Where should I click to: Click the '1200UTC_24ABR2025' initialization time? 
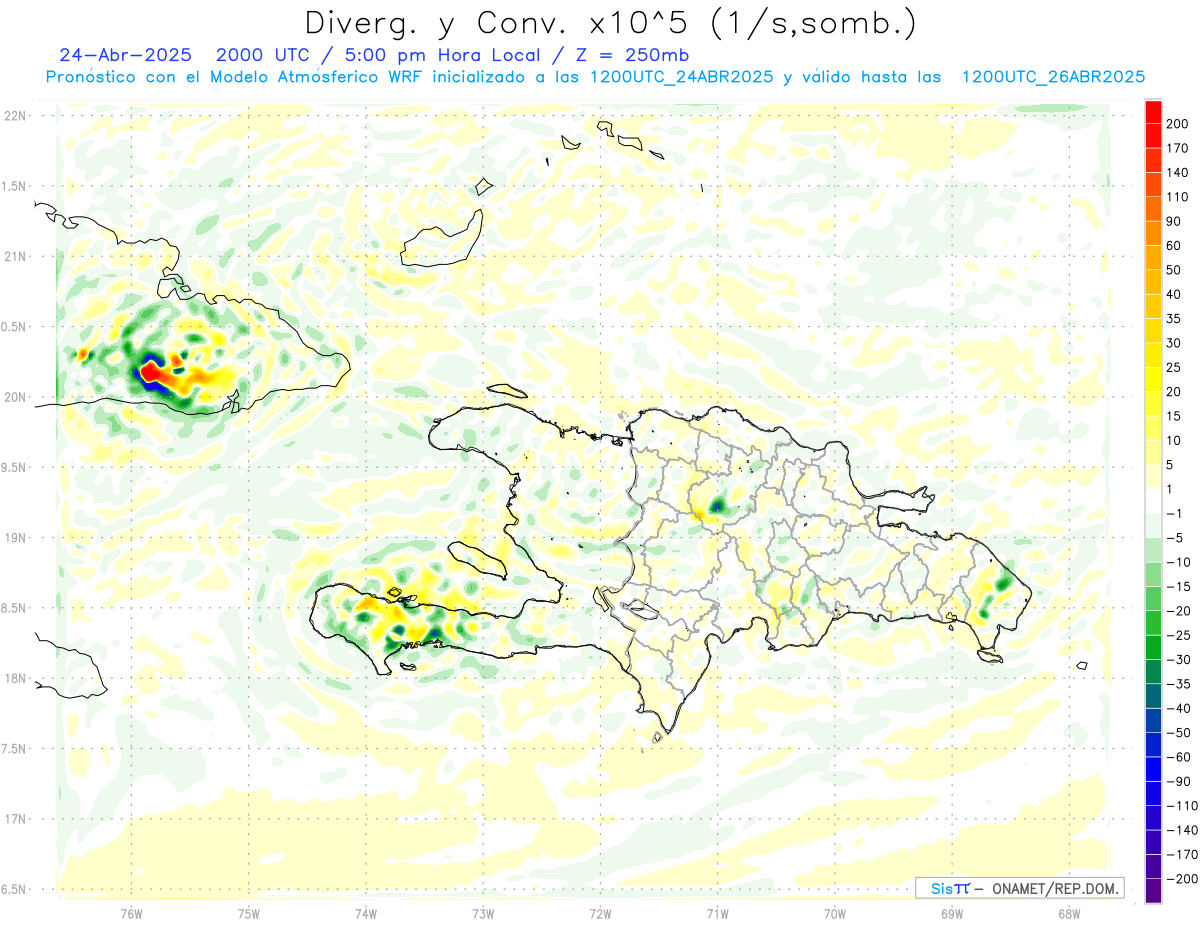pyautogui.click(x=681, y=77)
